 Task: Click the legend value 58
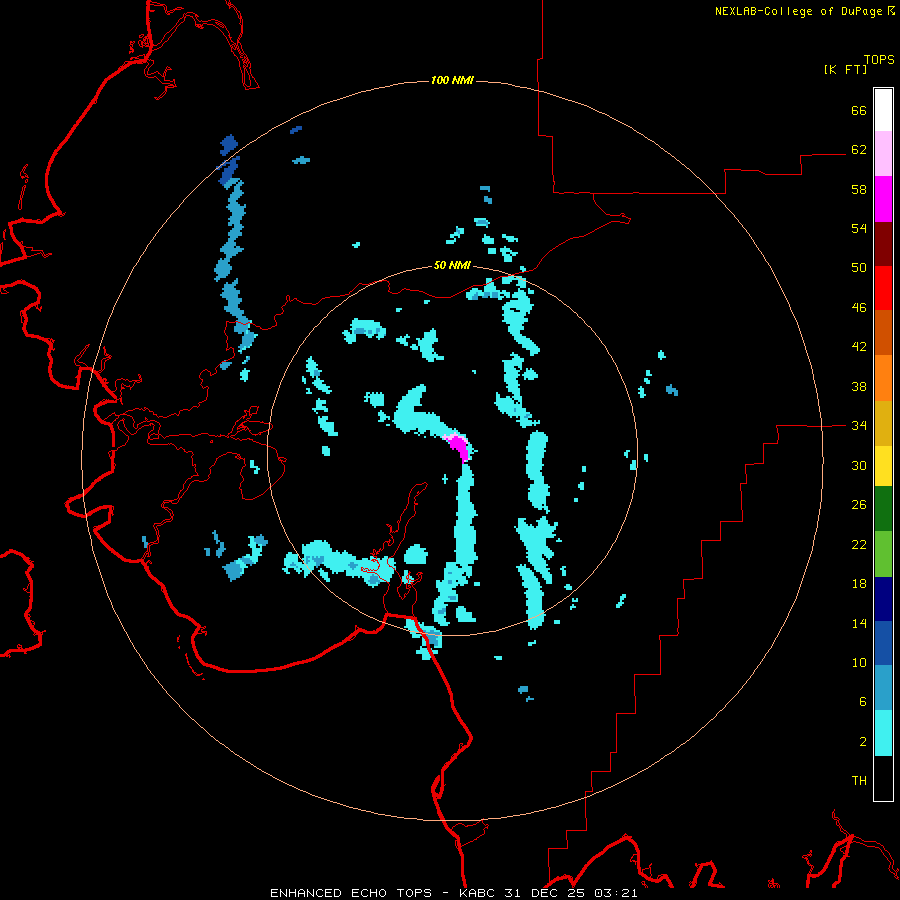click(x=859, y=189)
